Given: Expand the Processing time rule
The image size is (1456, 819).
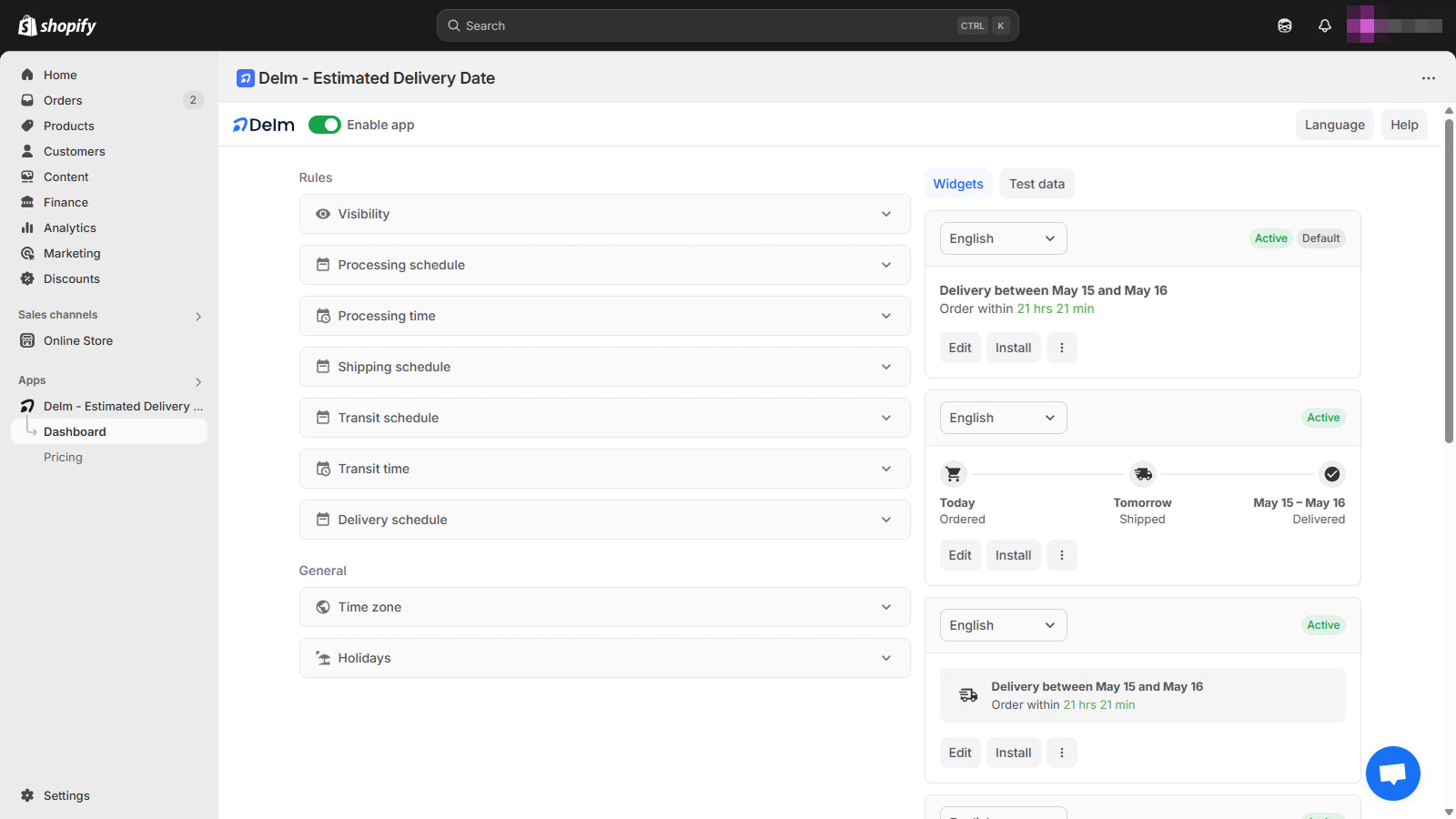Looking at the screenshot, I should pos(604,316).
